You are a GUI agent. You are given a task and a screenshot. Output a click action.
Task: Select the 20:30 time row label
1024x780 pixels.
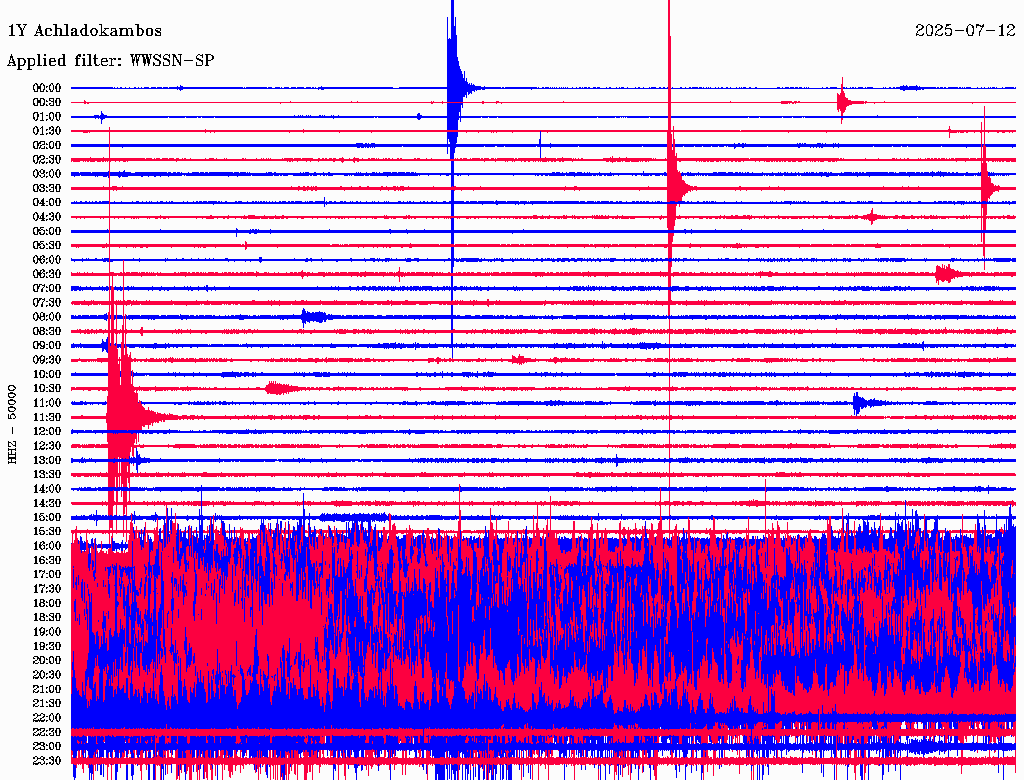(x=47, y=675)
